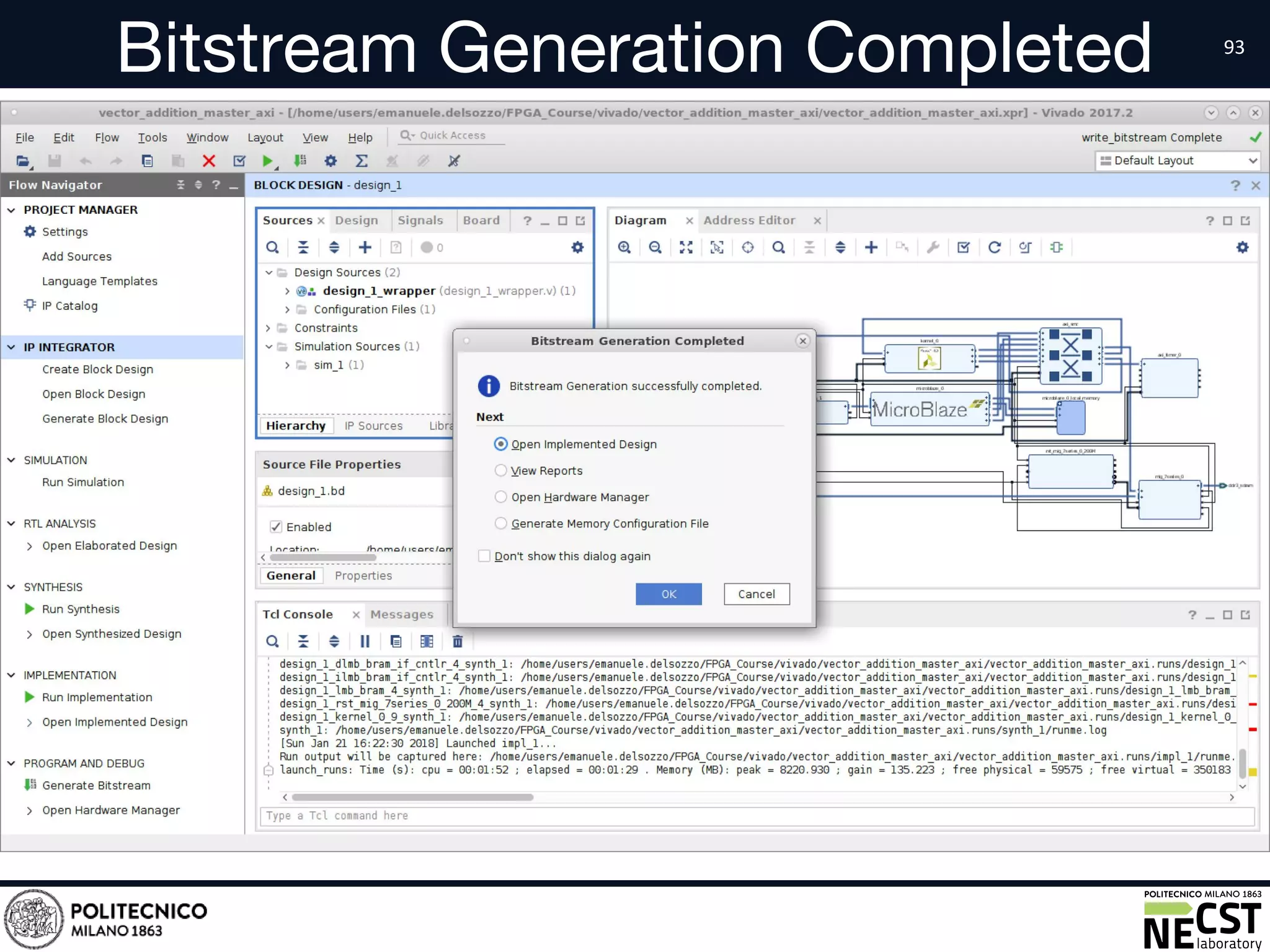Click Tcl Console vertical scrollbar
1270x952 pixels.
coord(1242,764)
